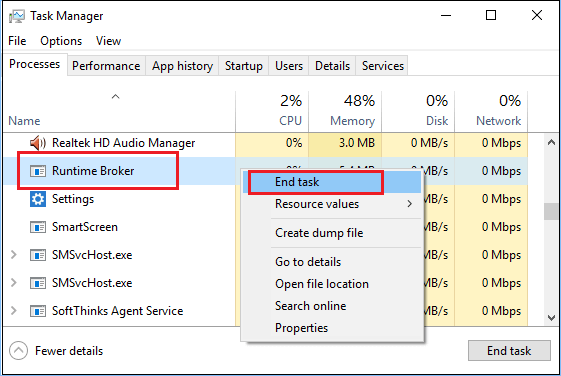The height and width of the screenshot is (376, 561).
Task: Click the 0 Mbps network value in the SmartScreen row
Action: (501, 227)
